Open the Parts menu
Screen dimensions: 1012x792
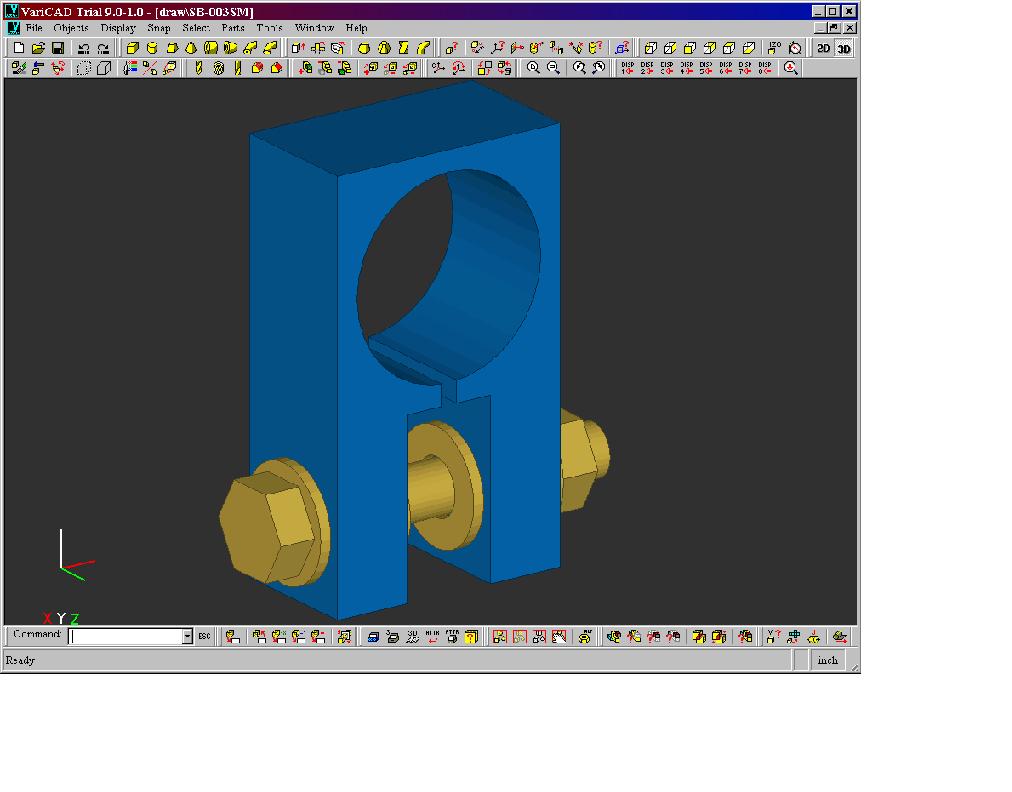[x=233, y=28]
